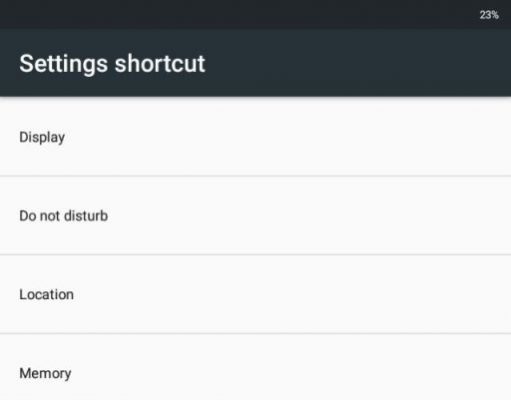Screen dimensions: 511x400
Task: Add the Memory settings shortcut
Action: click(255, 367)
